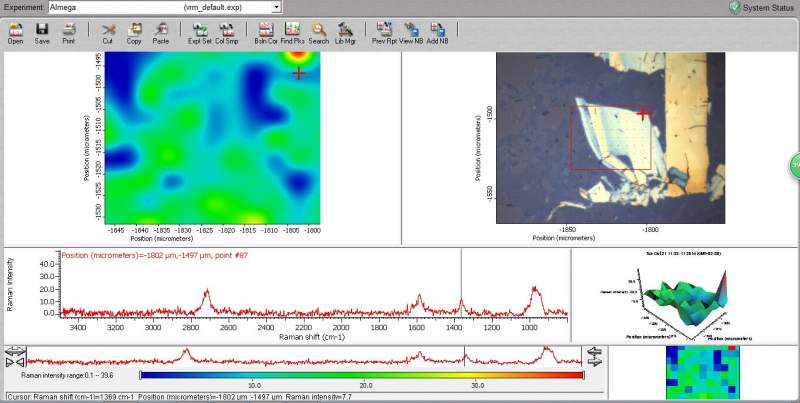Print using the Print toolbar icon

[68, 33]
